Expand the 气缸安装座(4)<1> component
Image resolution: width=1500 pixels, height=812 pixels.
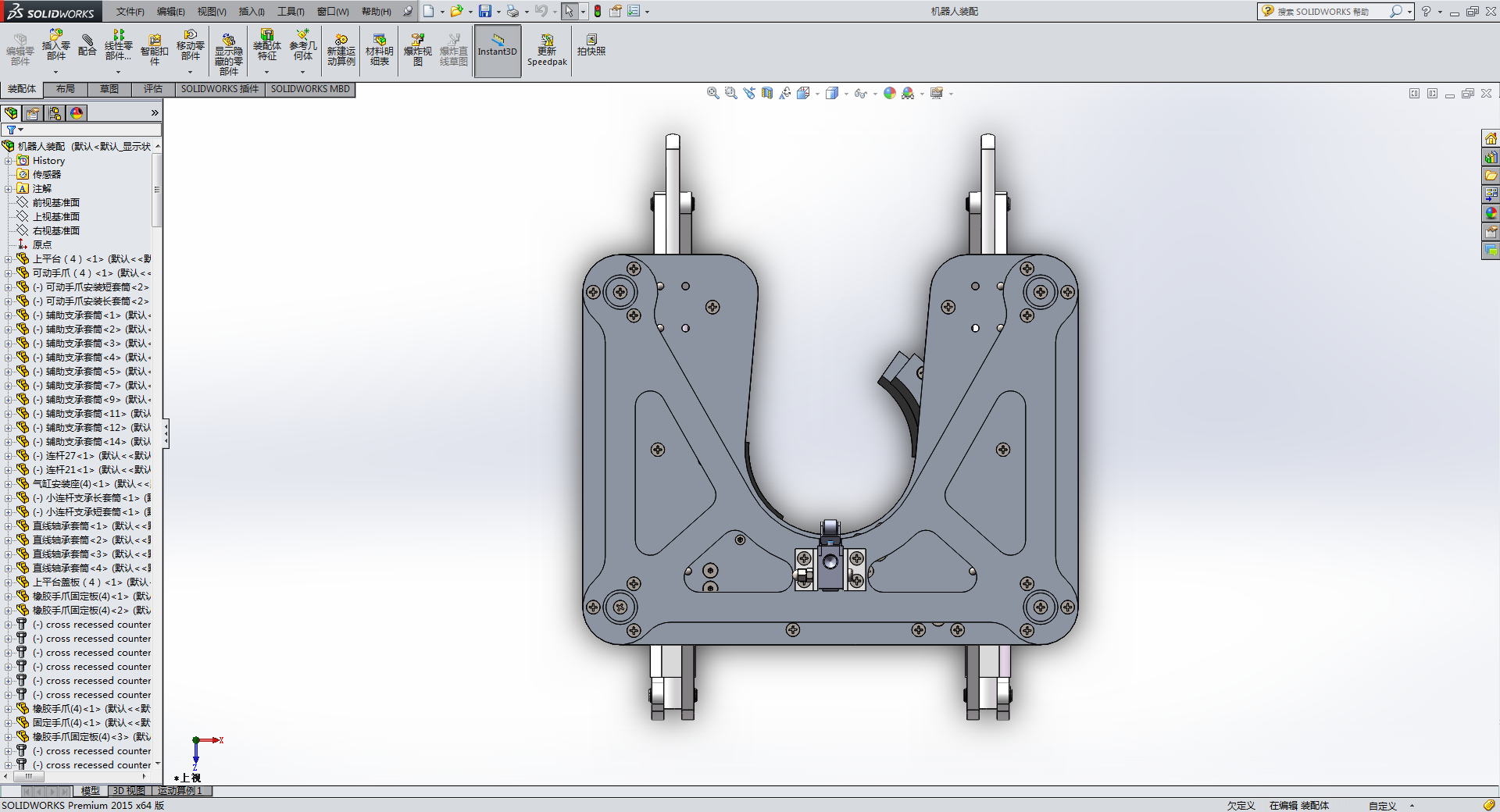tap(9, 484)
